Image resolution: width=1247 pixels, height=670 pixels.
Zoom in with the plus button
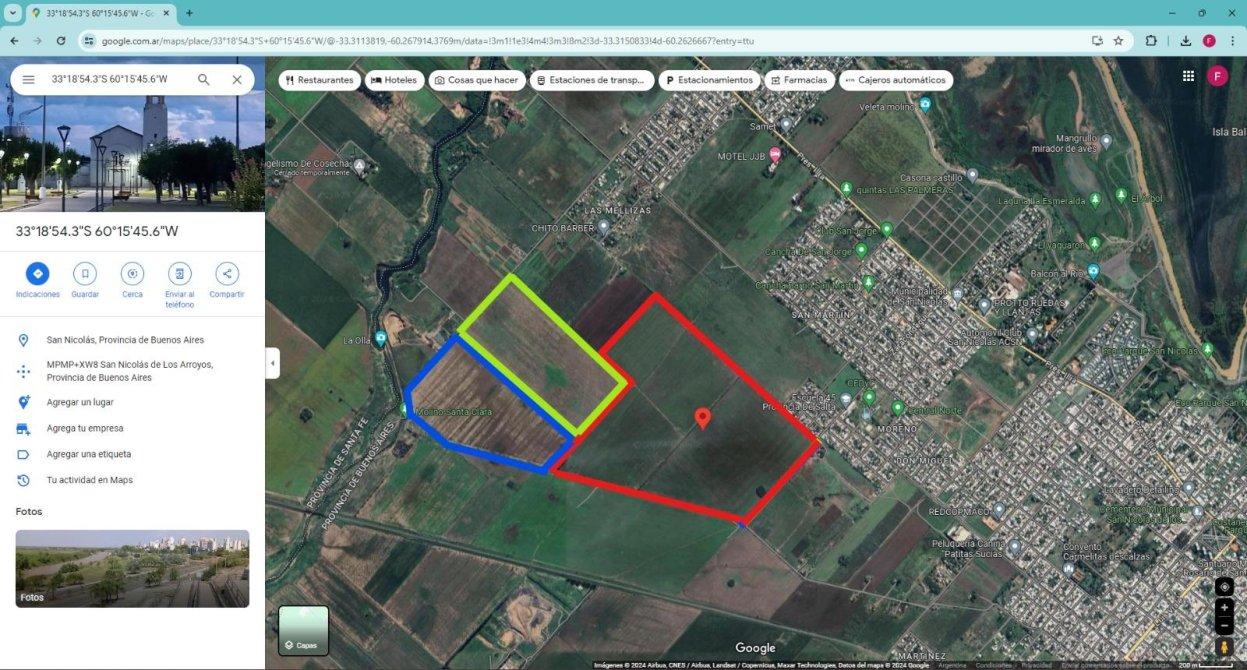pos(1224,607)
